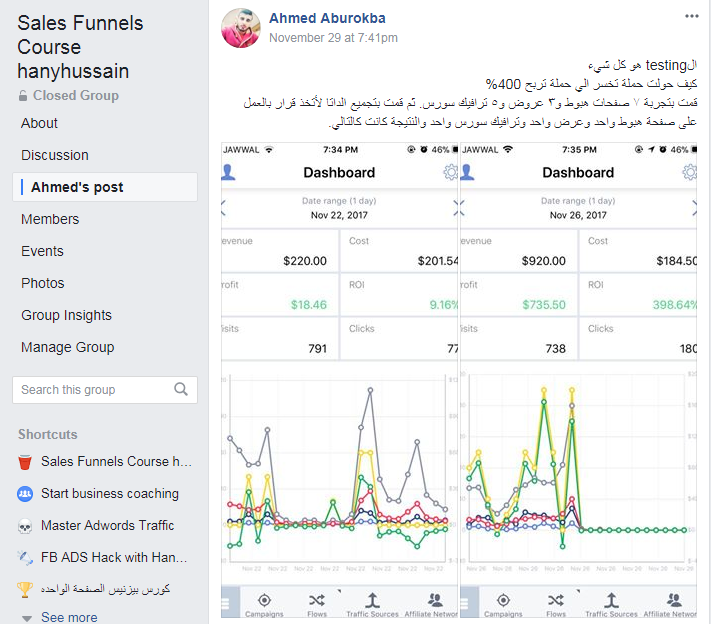Screen dimensions: 711x624
Task: Open the group Events page
Action: coord(42,251)
